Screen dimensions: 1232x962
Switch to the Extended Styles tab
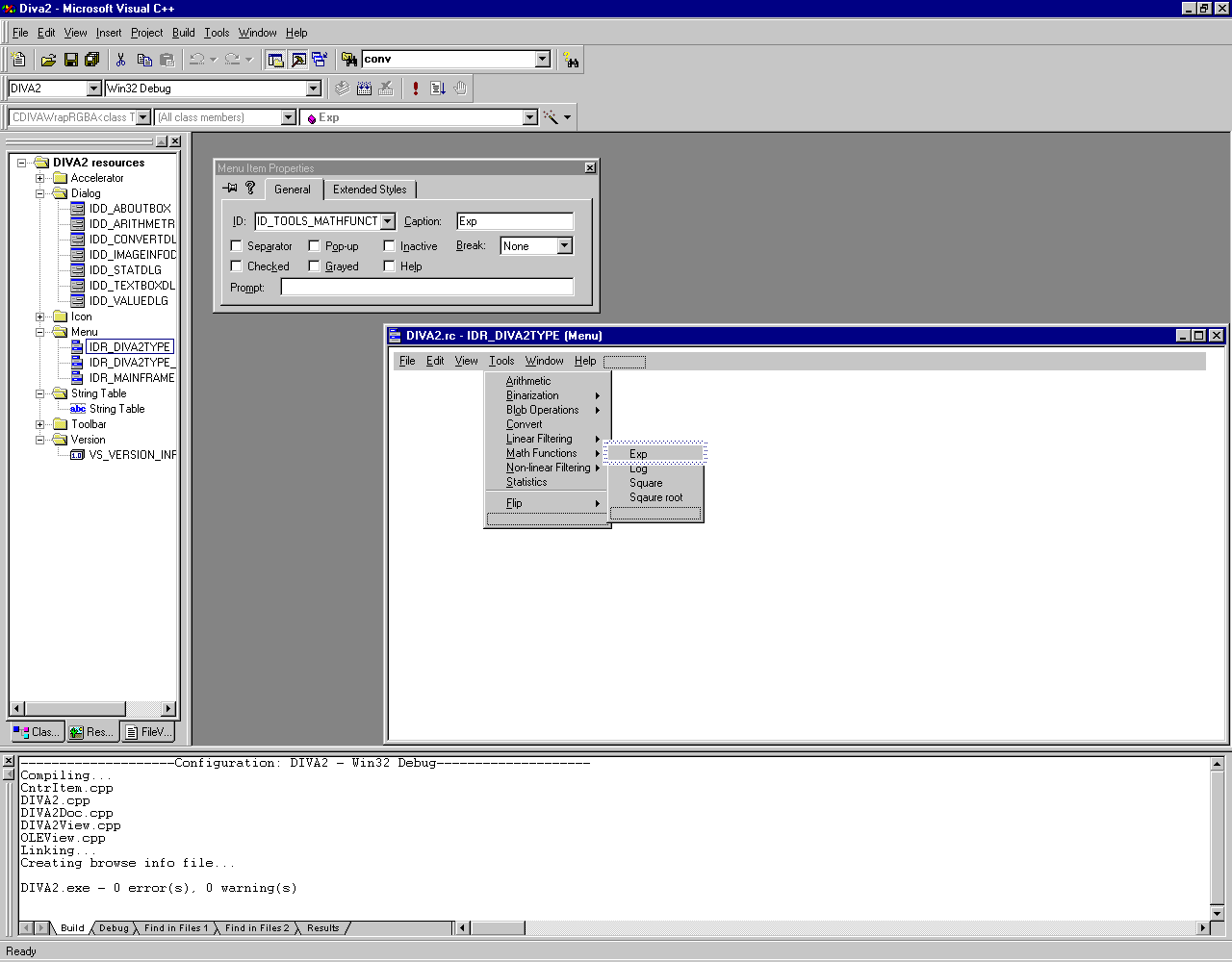(370, 190)
